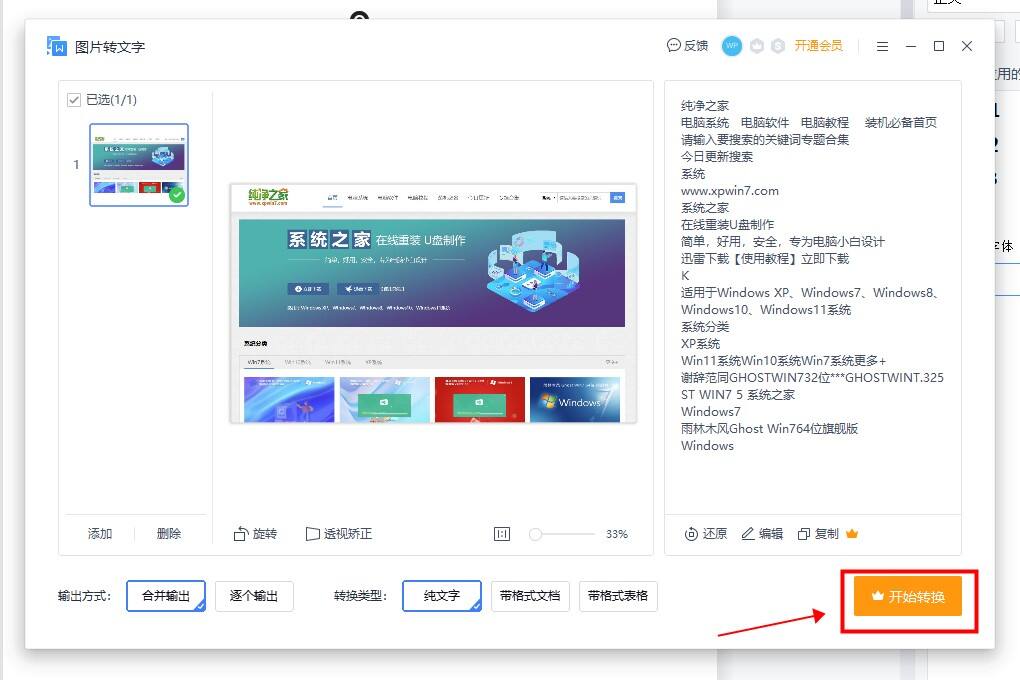The width and height of the screenshot is (1020, 680).
Task: Click the 透视矫正 perspective correction icon
Action: [312, 534]
